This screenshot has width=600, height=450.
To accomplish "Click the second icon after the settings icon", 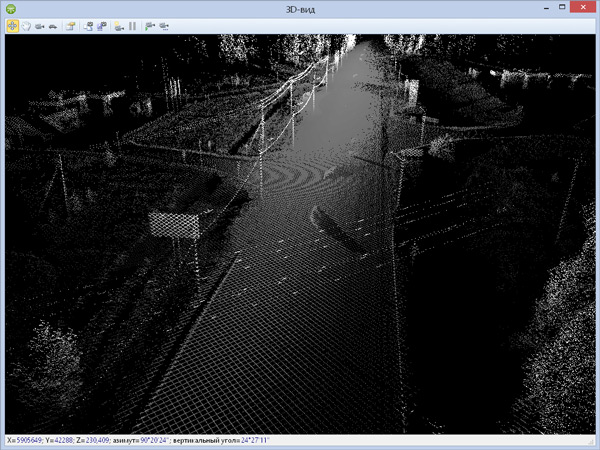I will 102,27.
